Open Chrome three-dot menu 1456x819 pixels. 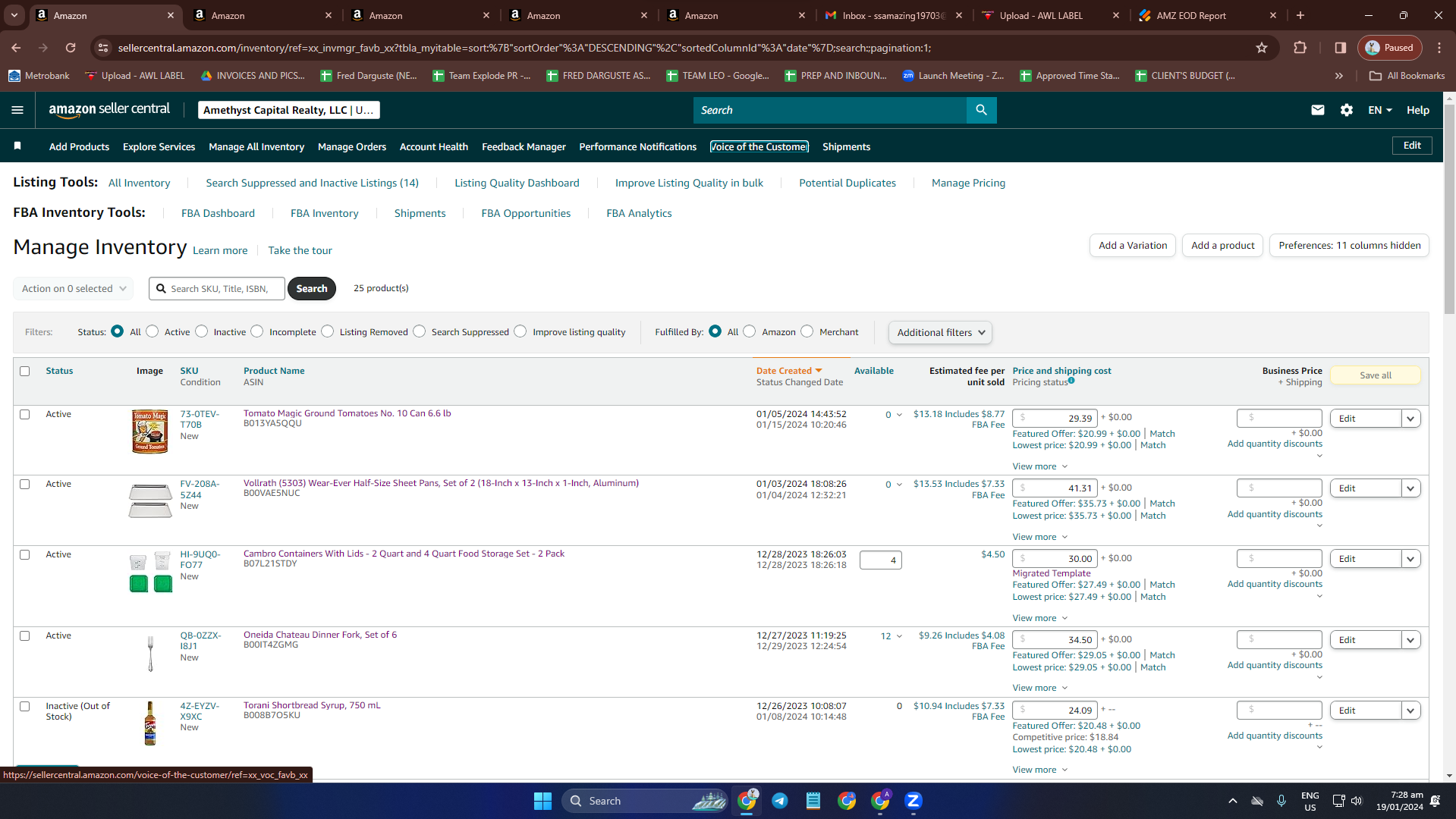[1439, 48]
